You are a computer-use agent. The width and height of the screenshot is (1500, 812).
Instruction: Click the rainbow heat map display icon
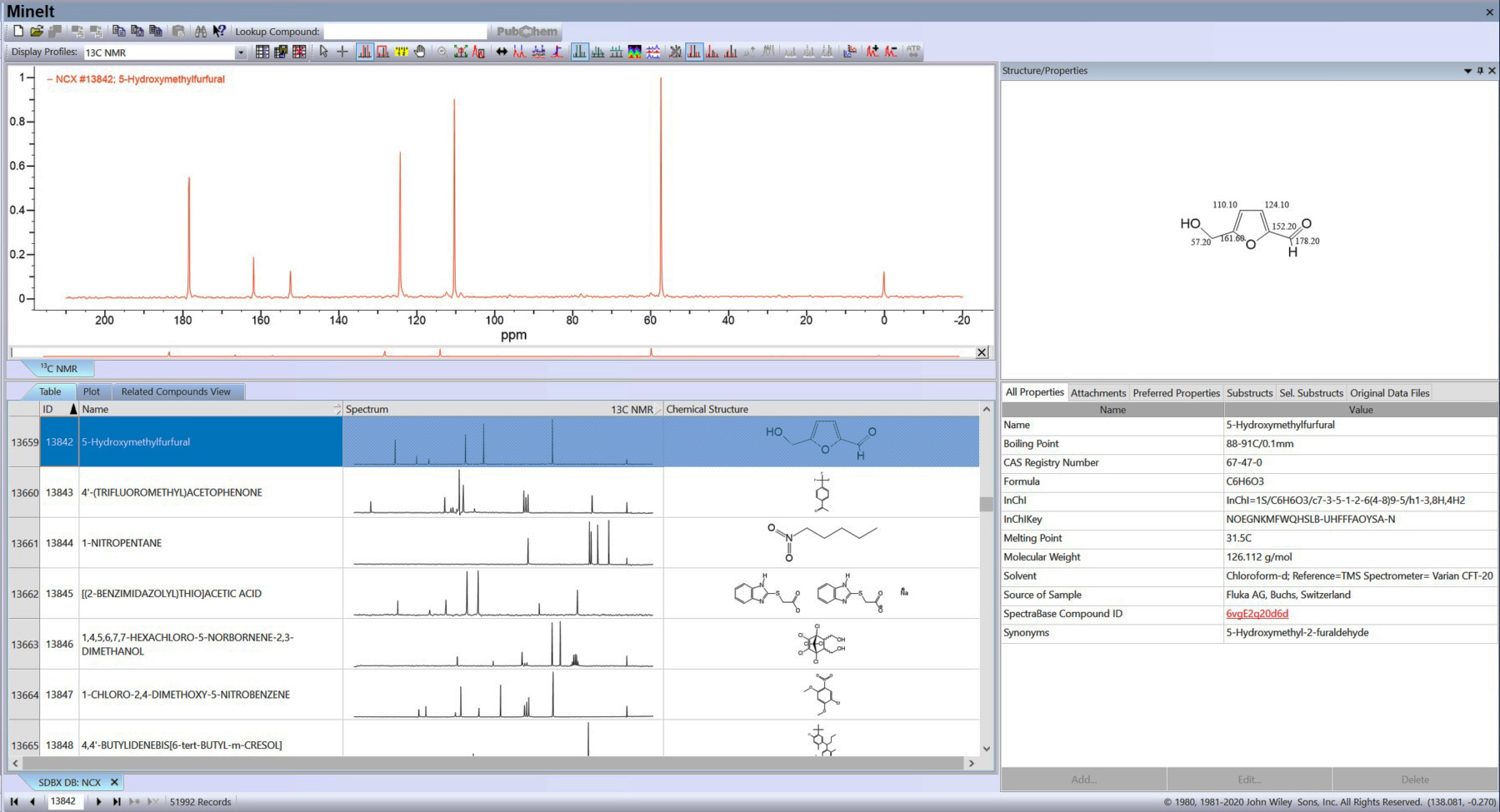[635, 52]
